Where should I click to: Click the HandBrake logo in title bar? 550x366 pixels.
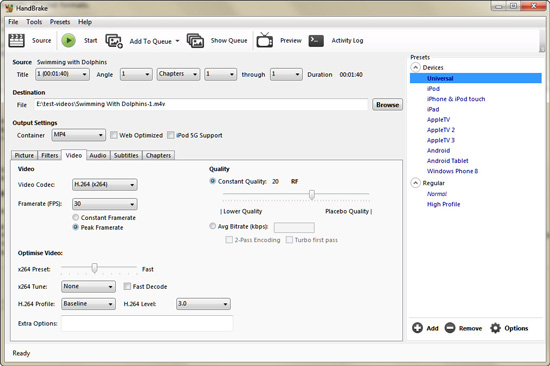(9, 8)
